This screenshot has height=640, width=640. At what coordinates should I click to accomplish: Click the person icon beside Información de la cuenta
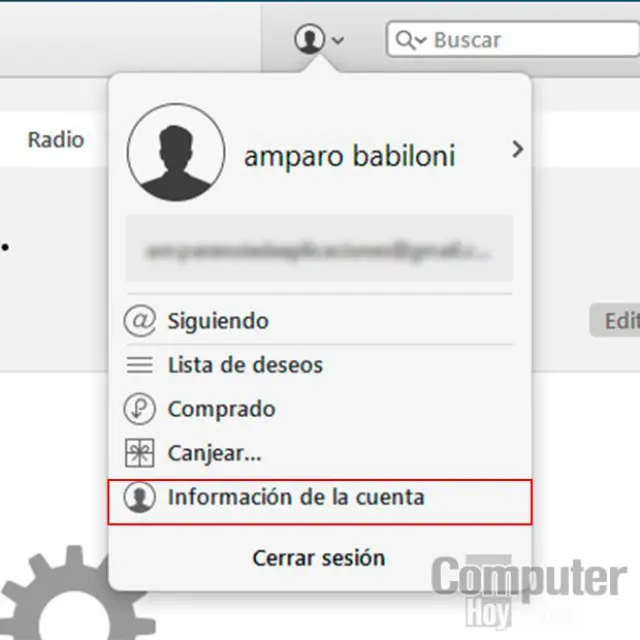pyautogui.click(x=140, y=498)
